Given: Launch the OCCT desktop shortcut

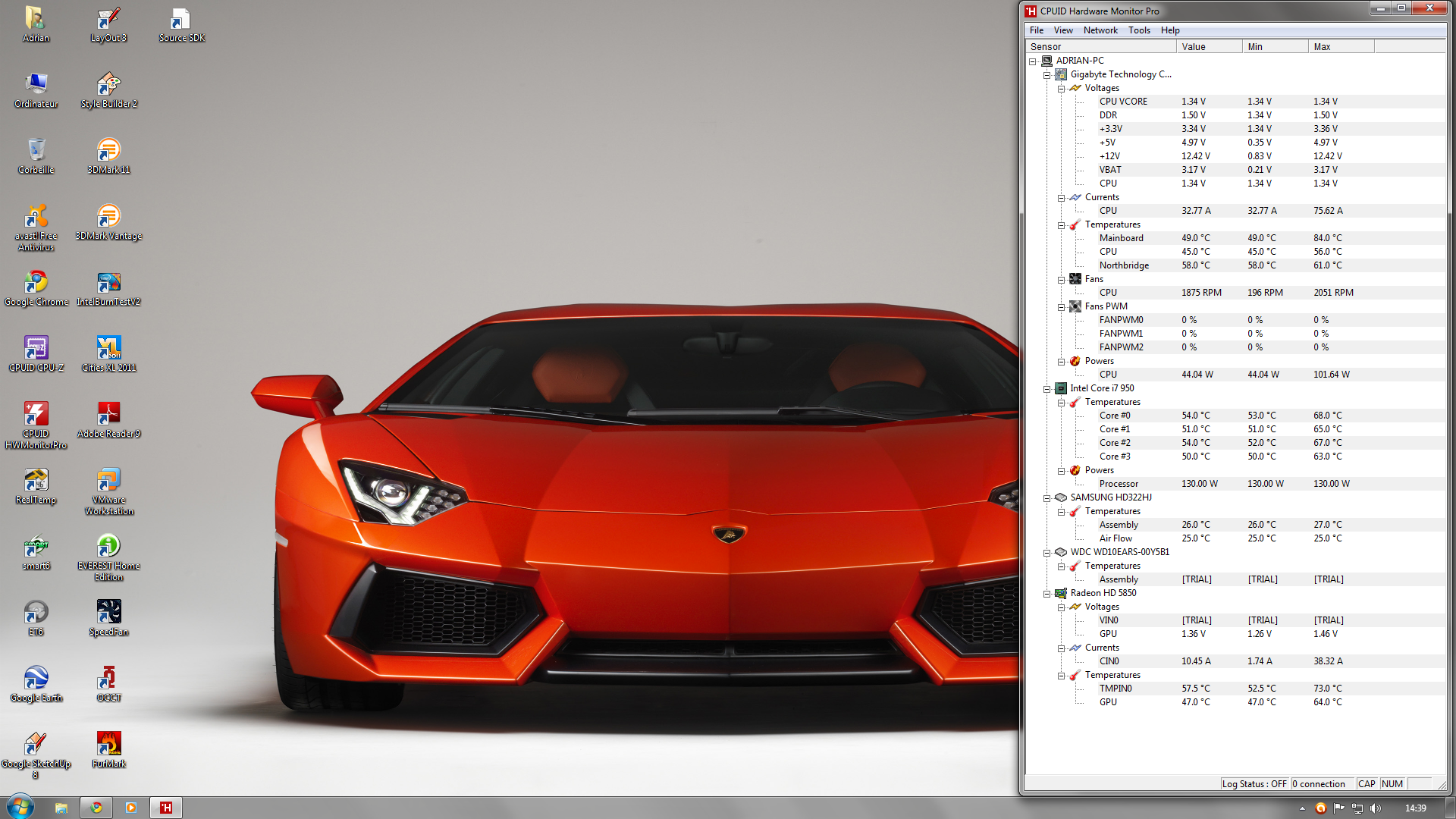Looking at the screenshot, I should click(x=108, y=678).
